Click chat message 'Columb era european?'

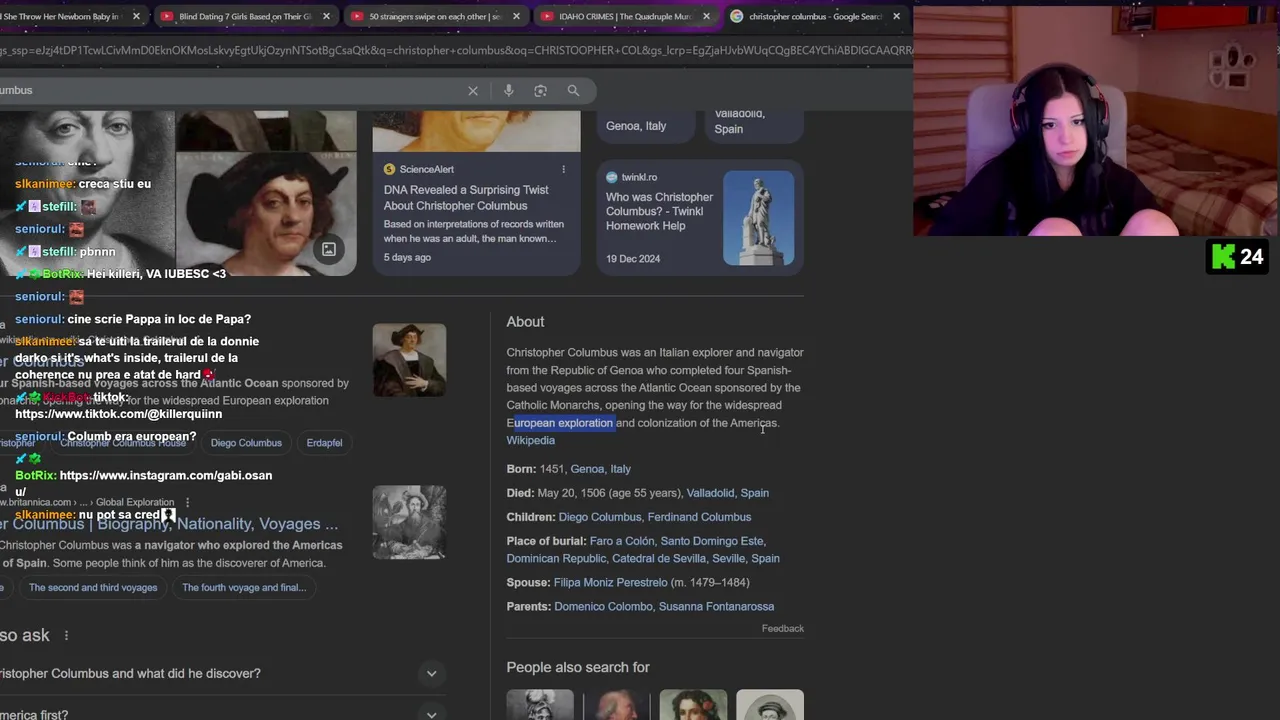pos(132,437)
